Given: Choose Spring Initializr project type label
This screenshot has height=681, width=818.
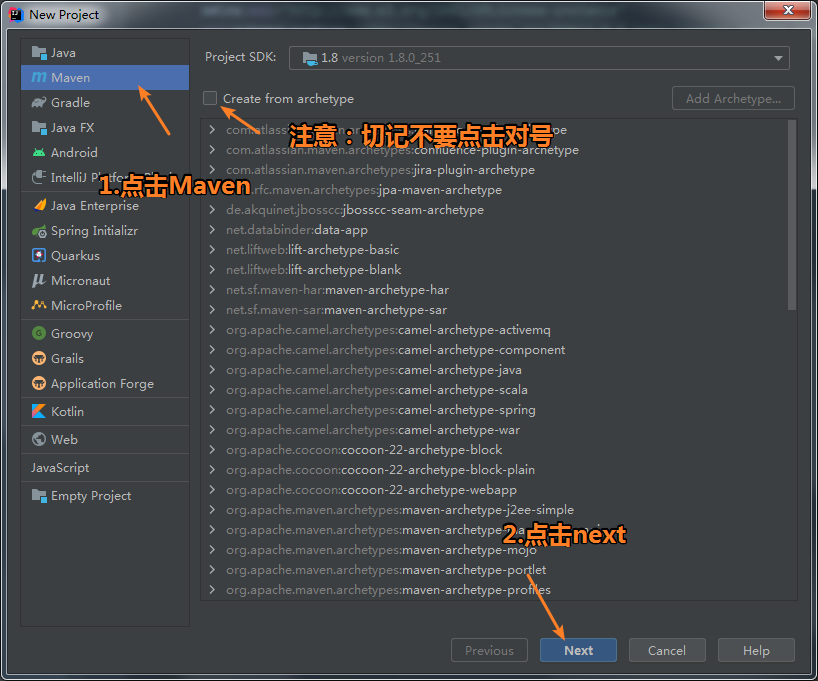Looking at the screenshot, I should (x=94, y=231).
